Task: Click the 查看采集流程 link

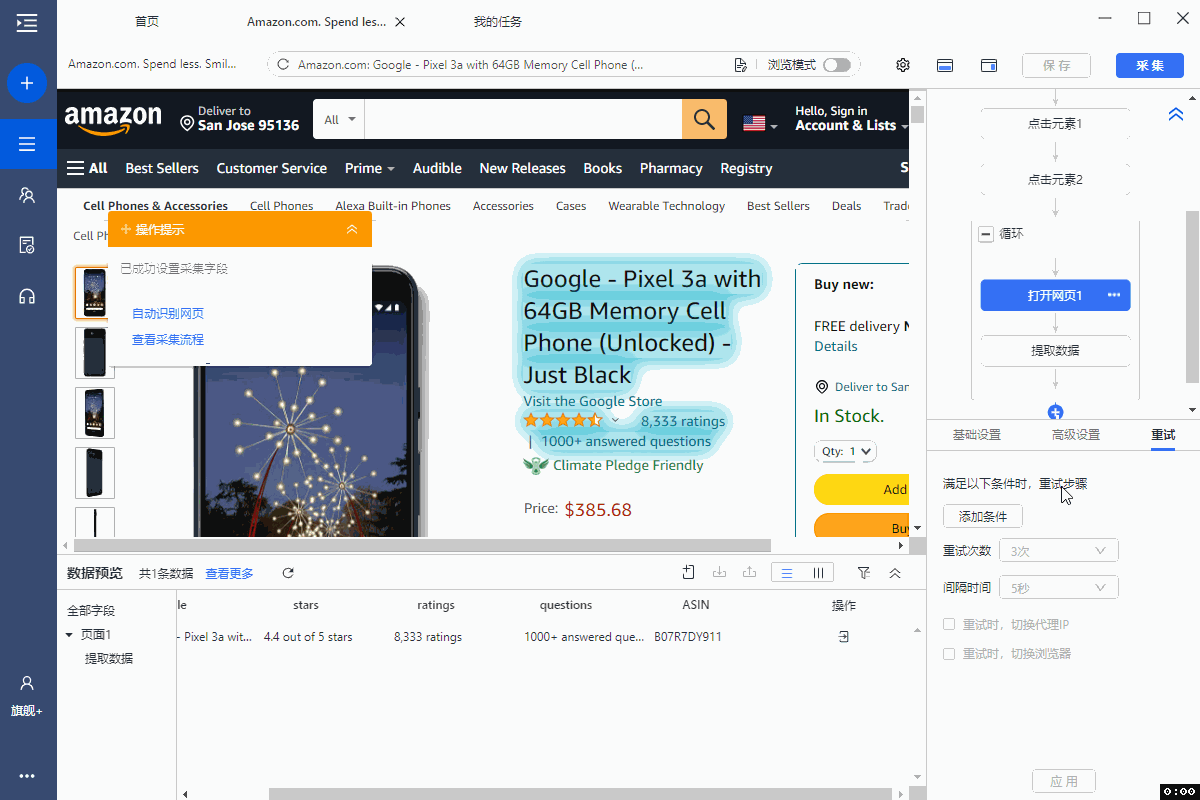Action: [x=168, y=340]
